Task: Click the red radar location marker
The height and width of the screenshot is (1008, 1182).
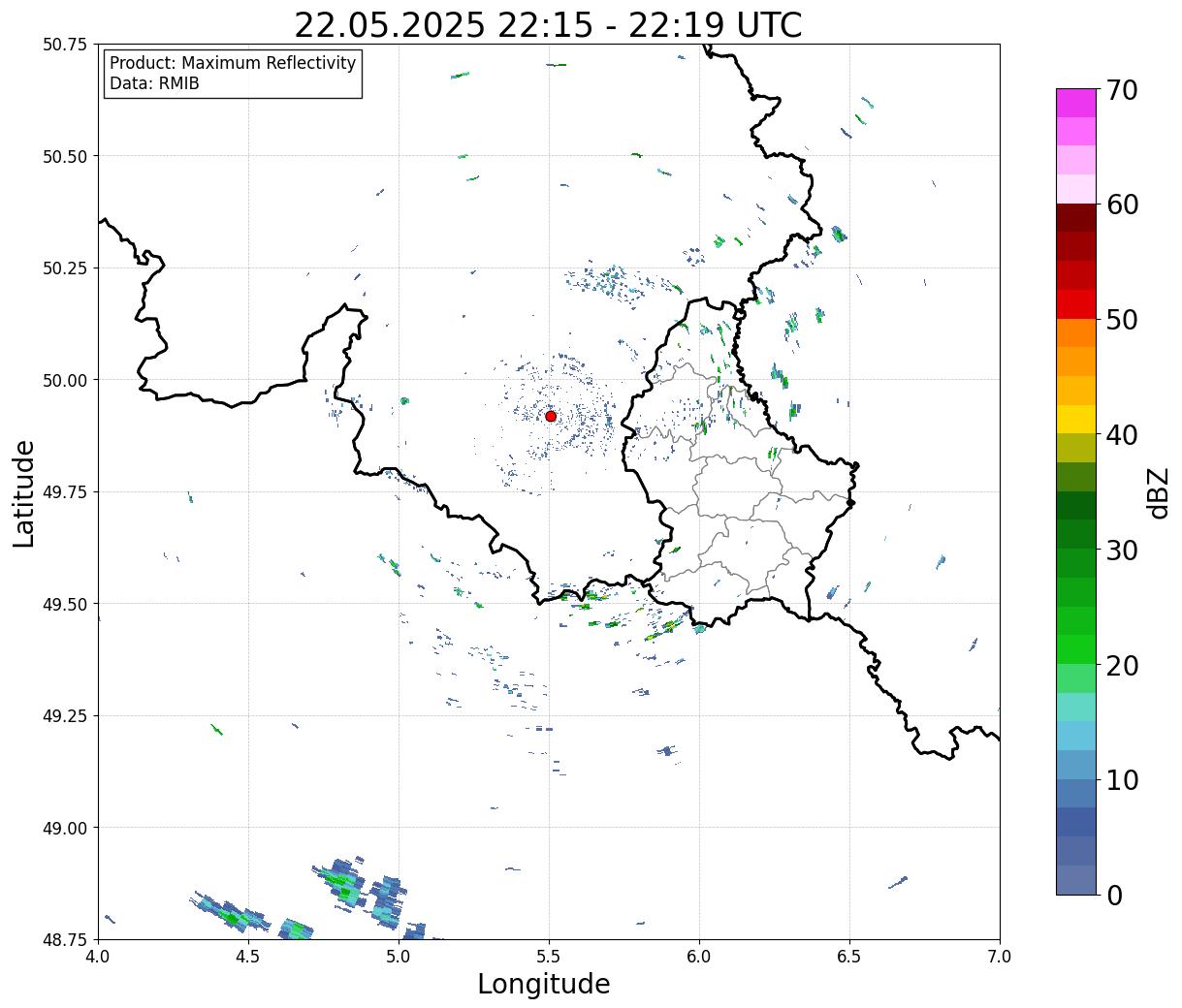Action: pos(551,416)
